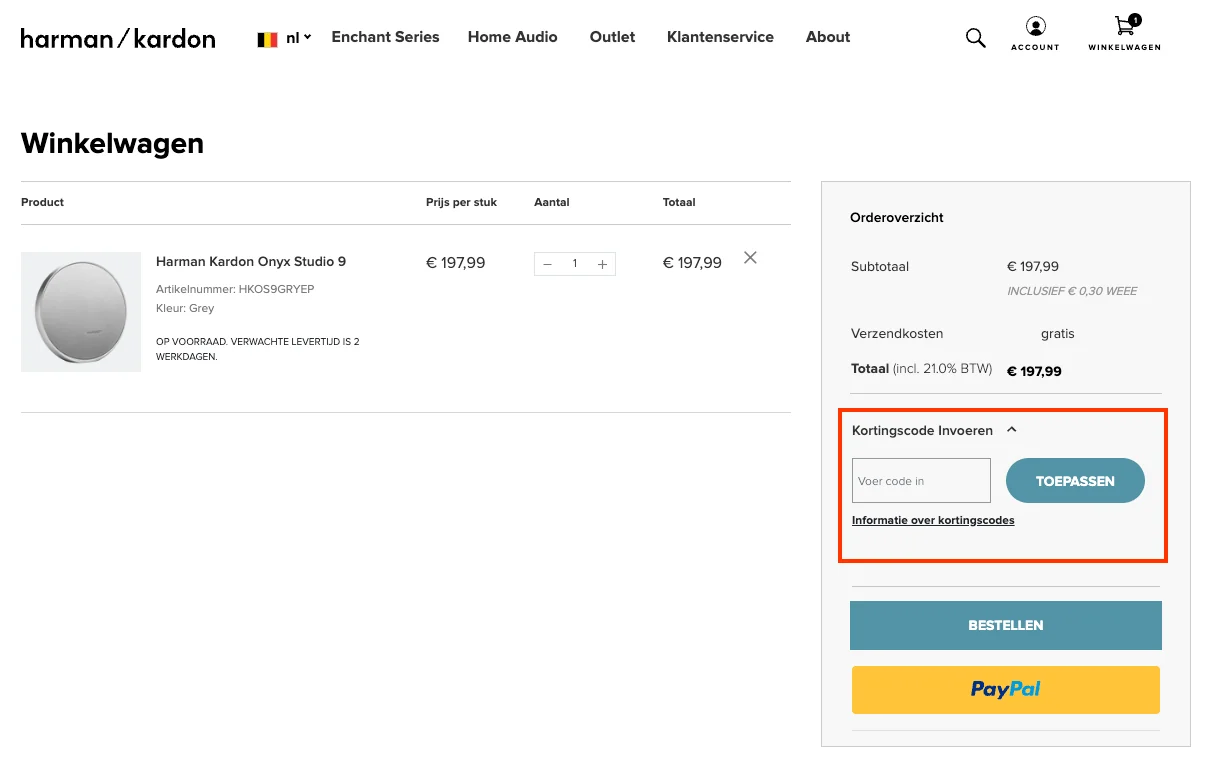
Task: Click the Account icon
Action: pos(1035,30)
